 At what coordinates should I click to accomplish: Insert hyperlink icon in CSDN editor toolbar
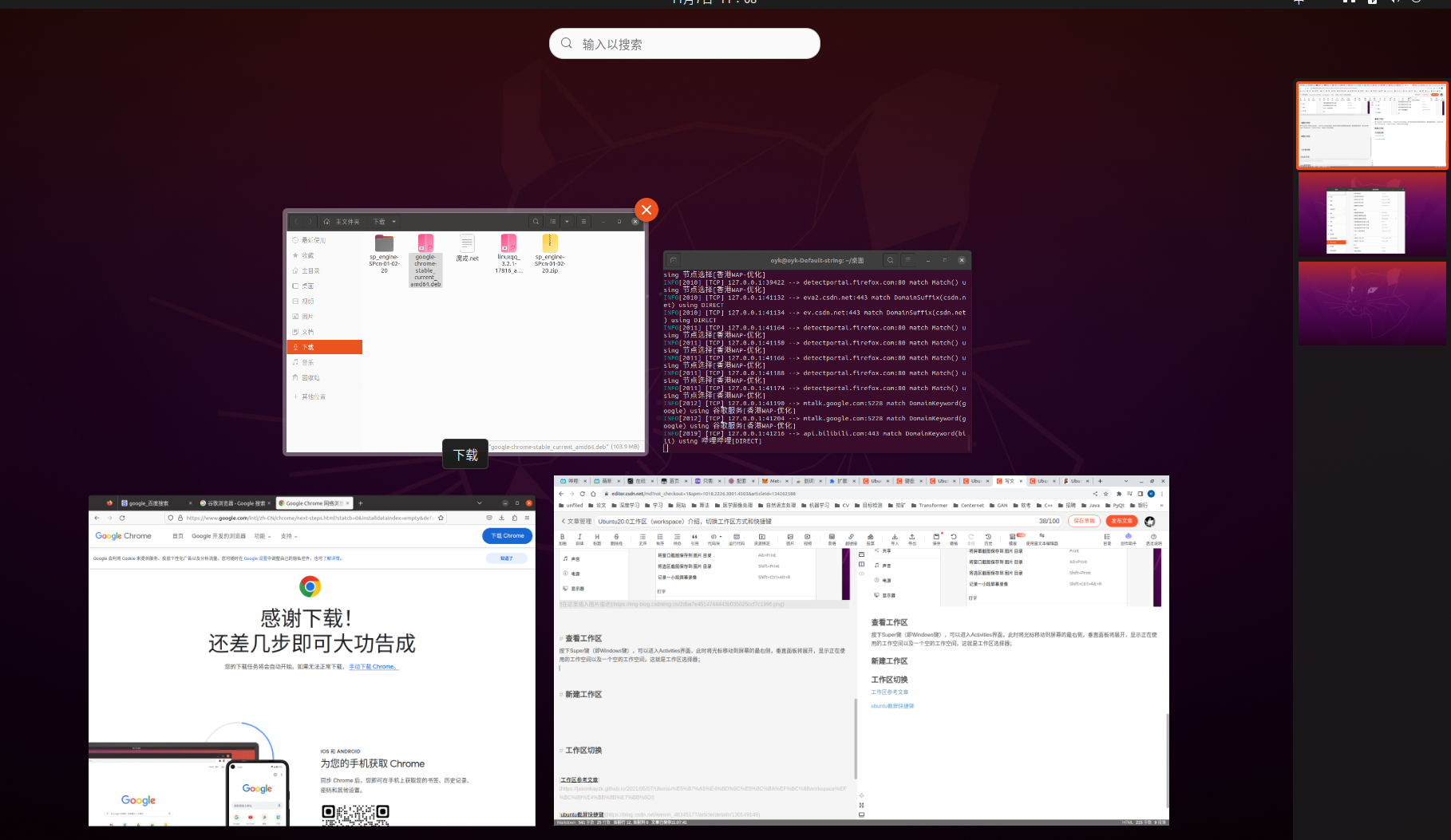click(851, 538)
